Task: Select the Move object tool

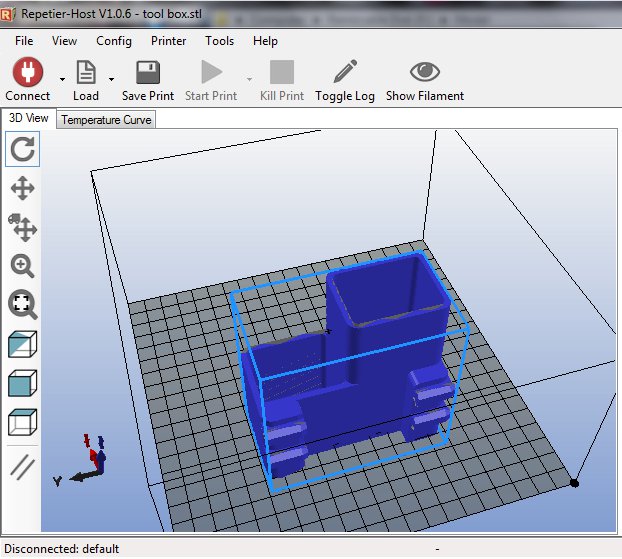Action: click(23, 227)
